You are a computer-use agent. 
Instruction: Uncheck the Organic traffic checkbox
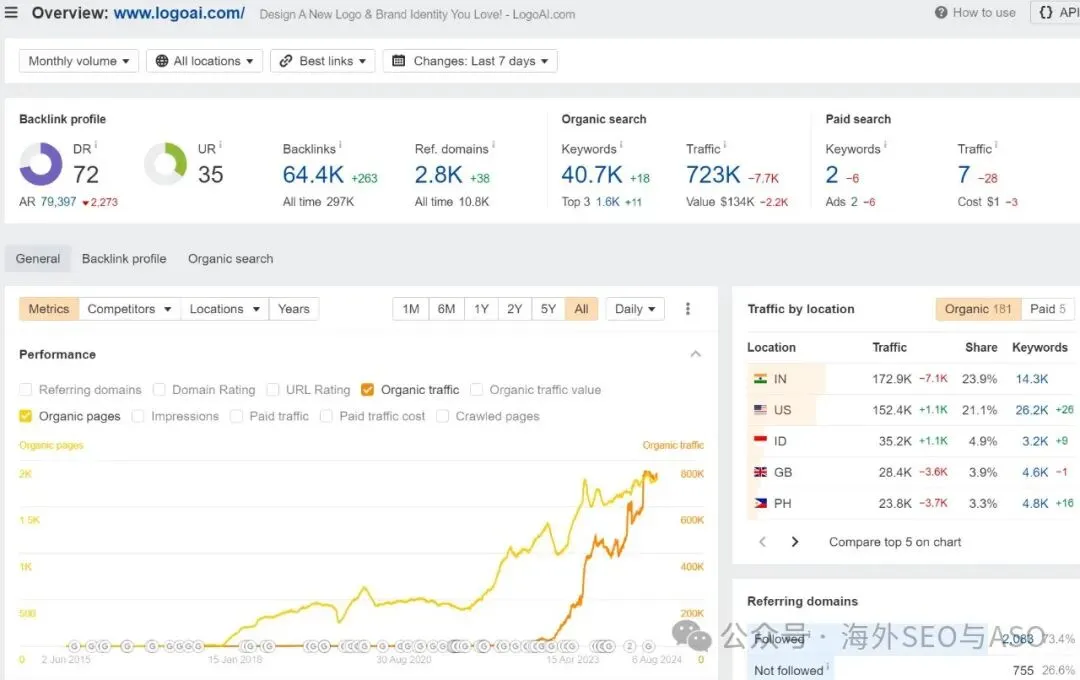(x=367, y=390)
